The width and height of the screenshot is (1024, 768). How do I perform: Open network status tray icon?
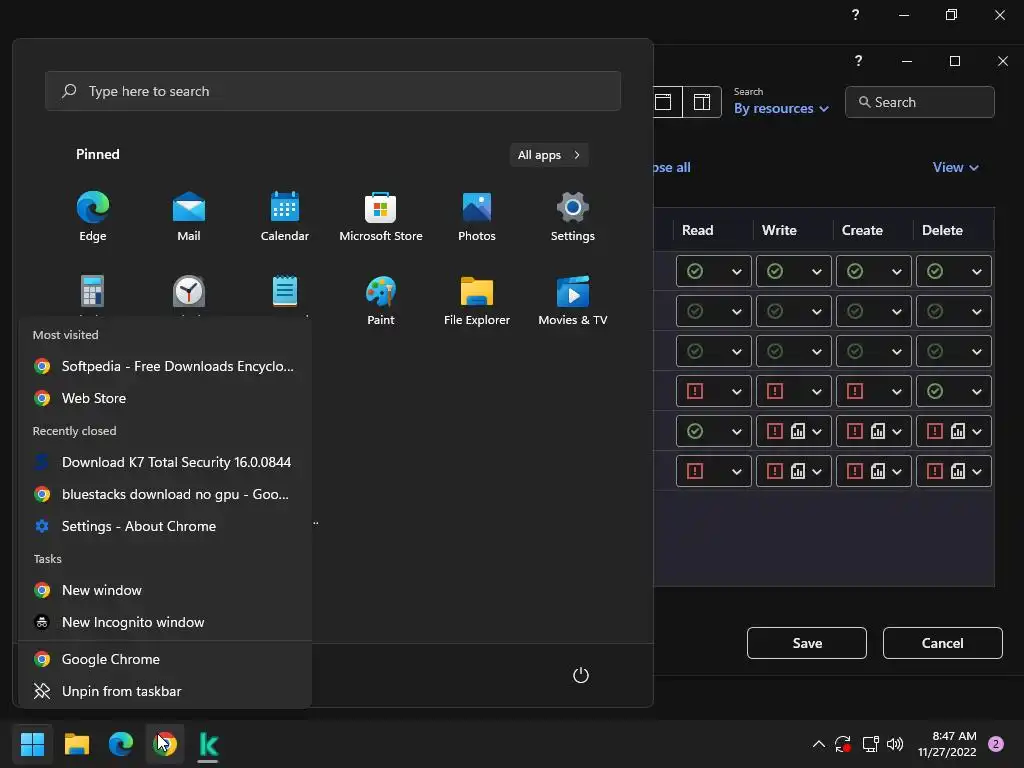871,744
